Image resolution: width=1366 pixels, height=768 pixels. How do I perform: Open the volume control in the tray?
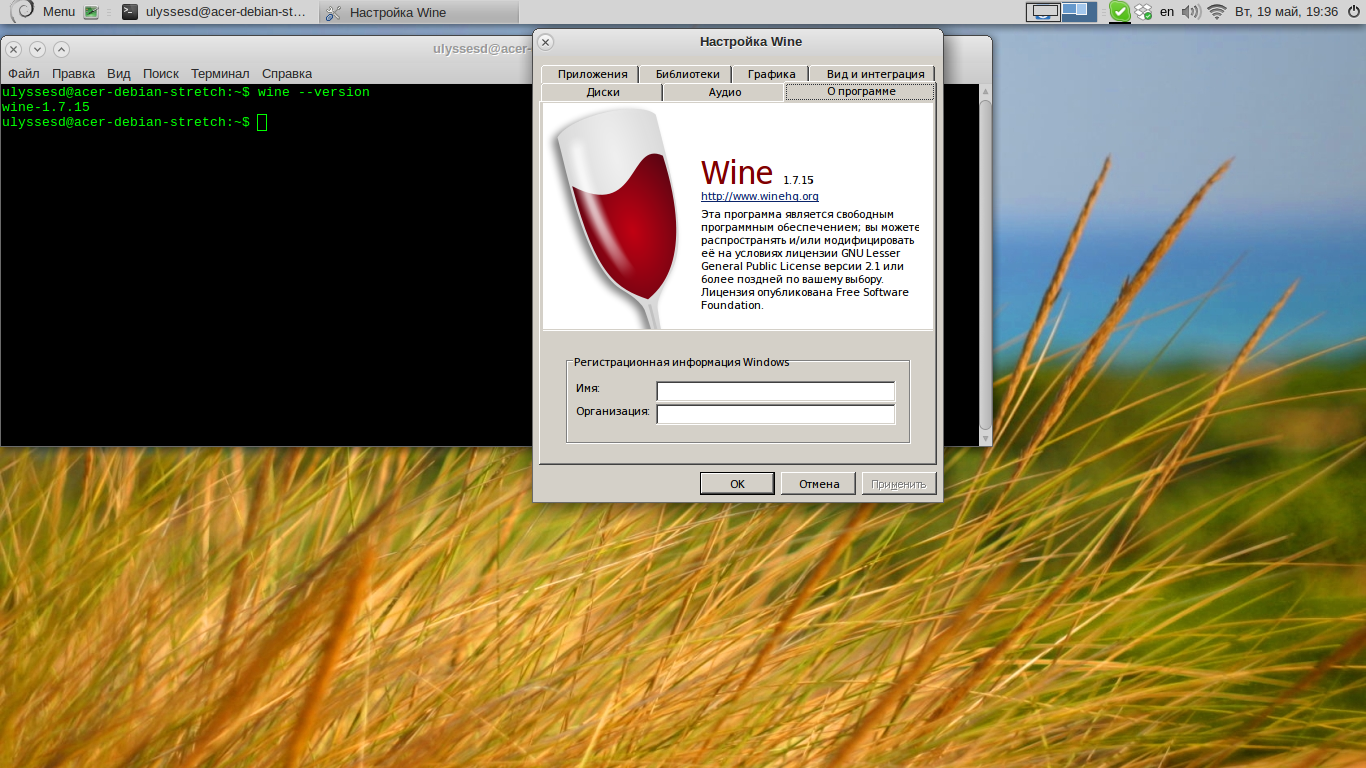[x=1191, y=12]
